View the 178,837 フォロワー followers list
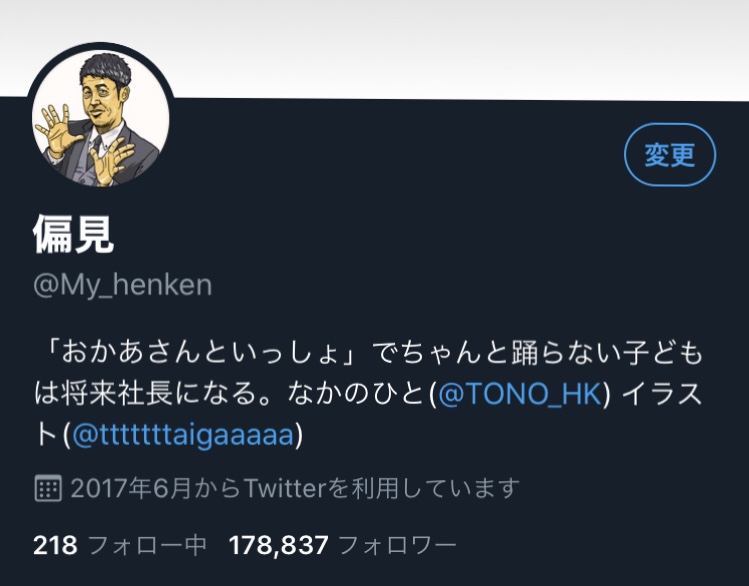The width and height of the screenshot is (749, 586). click(x=342, y=545)
